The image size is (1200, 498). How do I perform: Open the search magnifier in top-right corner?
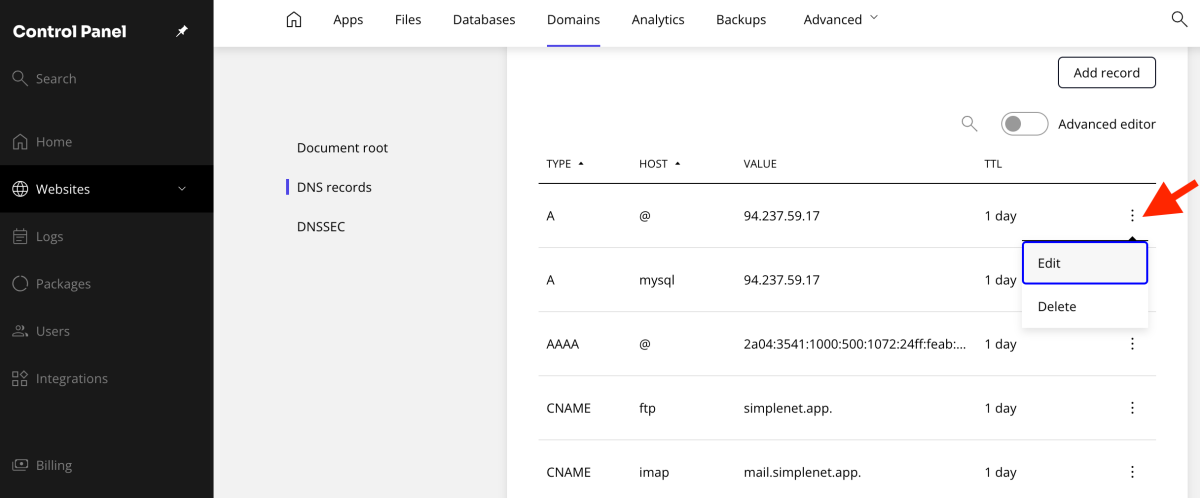pos(1179,19)
